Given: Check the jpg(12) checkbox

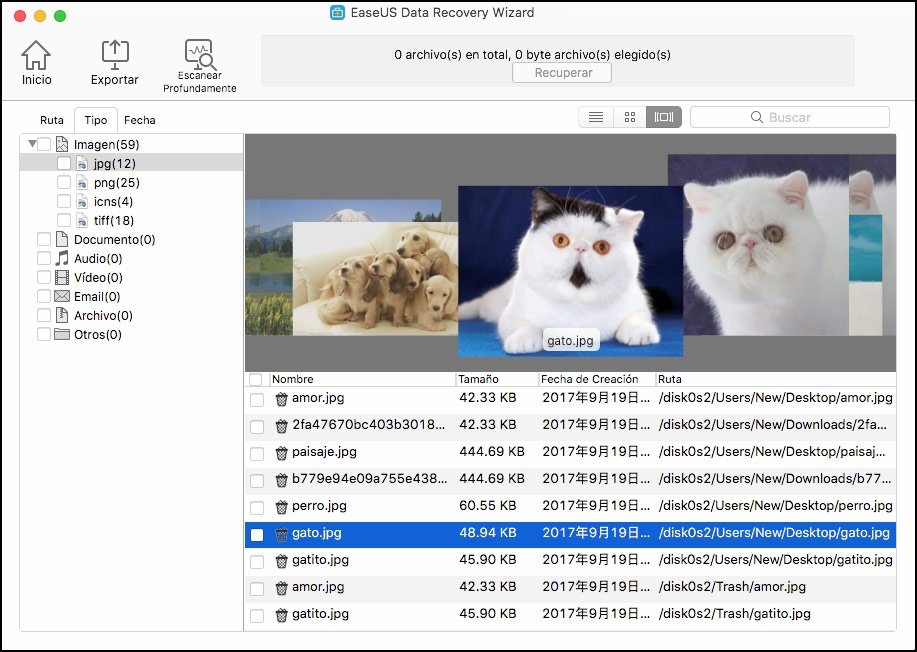Looking at the screenshot, I should 64,163.
